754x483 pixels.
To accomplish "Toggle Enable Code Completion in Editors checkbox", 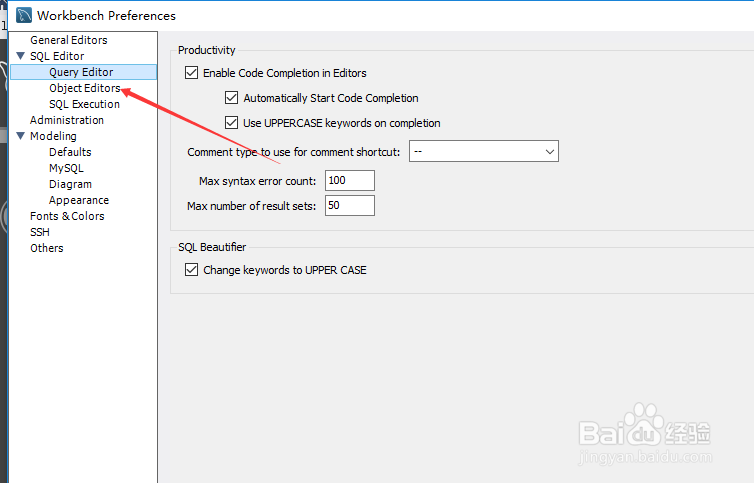I will pos(191,73).
